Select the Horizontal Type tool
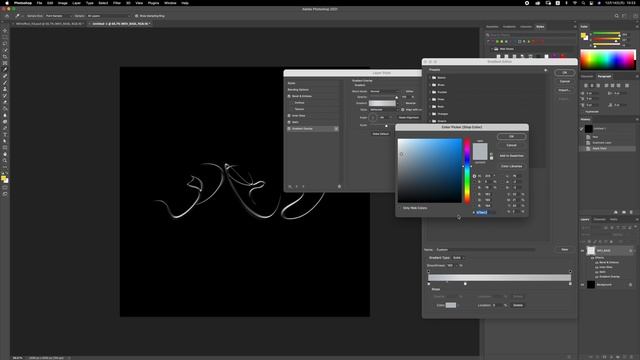This screenshot has height=360, width=640. coord(5,135)
